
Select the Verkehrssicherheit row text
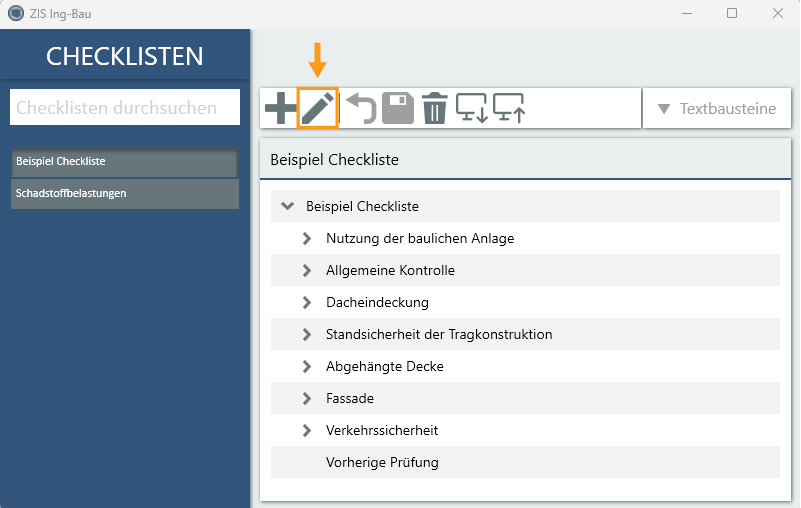[382, 430]
